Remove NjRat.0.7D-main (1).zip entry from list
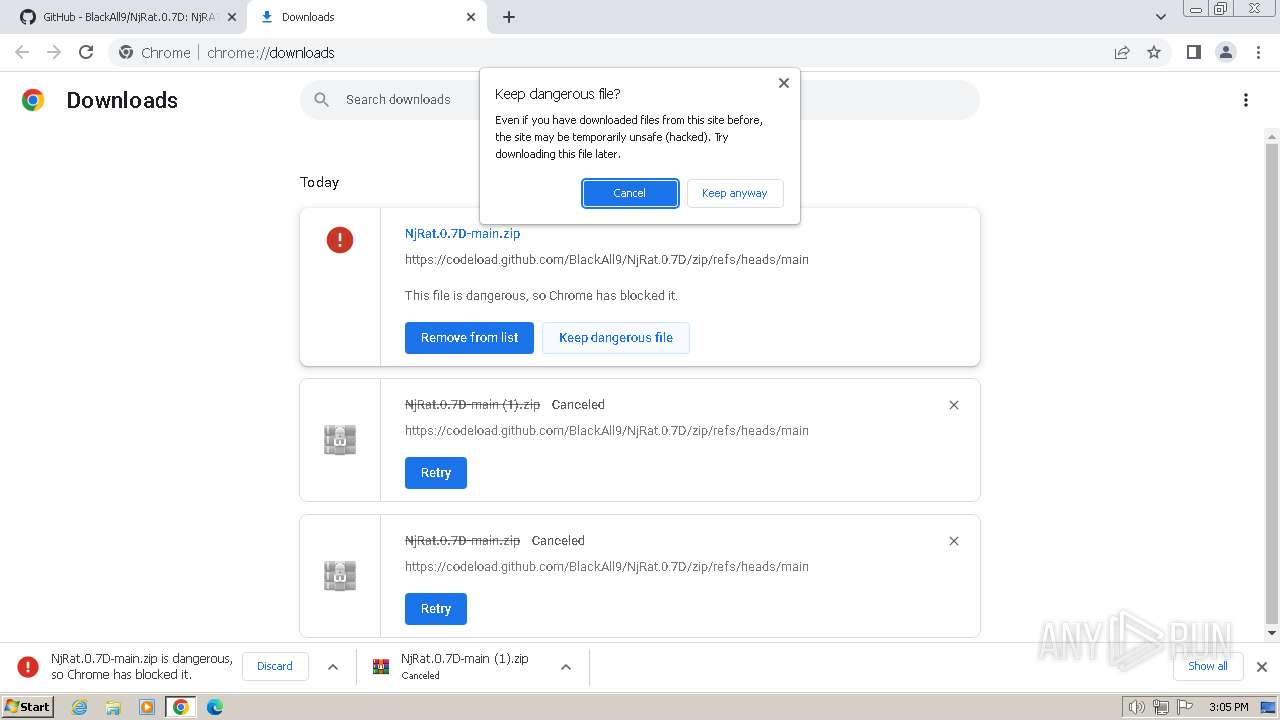This screenshot has height=720, width=1280. tap(954, 405)
